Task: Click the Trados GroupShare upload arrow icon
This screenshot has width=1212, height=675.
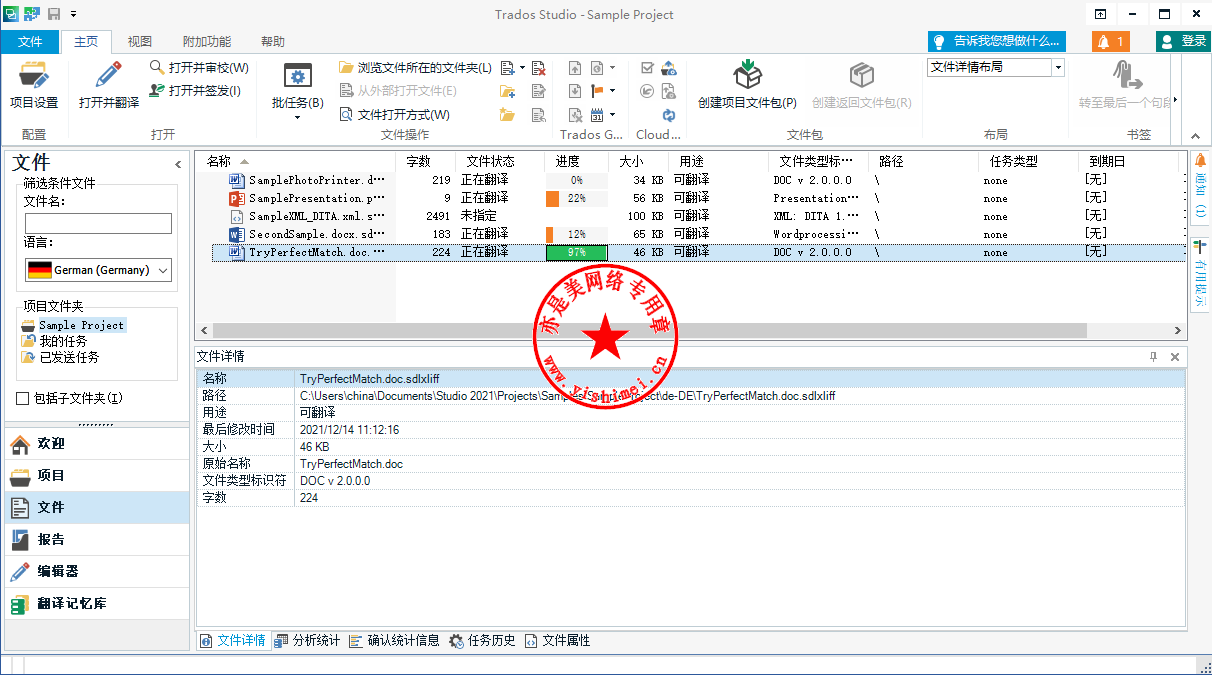Action: 575,68
